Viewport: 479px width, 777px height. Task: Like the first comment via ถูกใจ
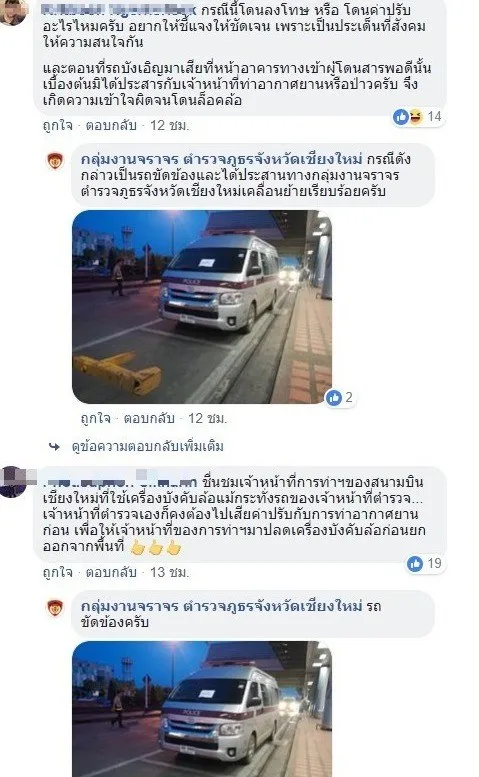[57, 126]
